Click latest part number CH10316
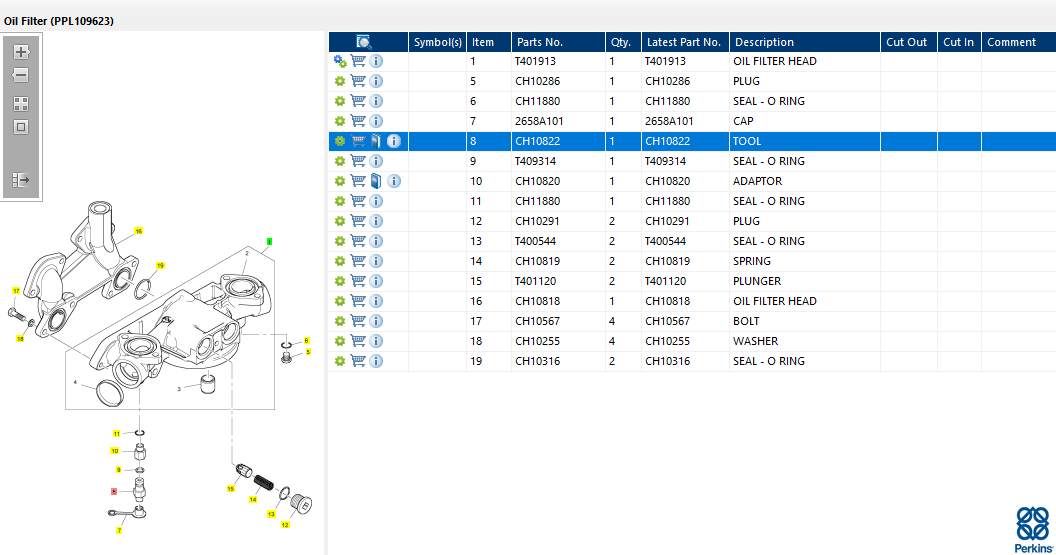Image resolution: width=1056 pixels, height=555 pixels. click(x=667, y=361)
